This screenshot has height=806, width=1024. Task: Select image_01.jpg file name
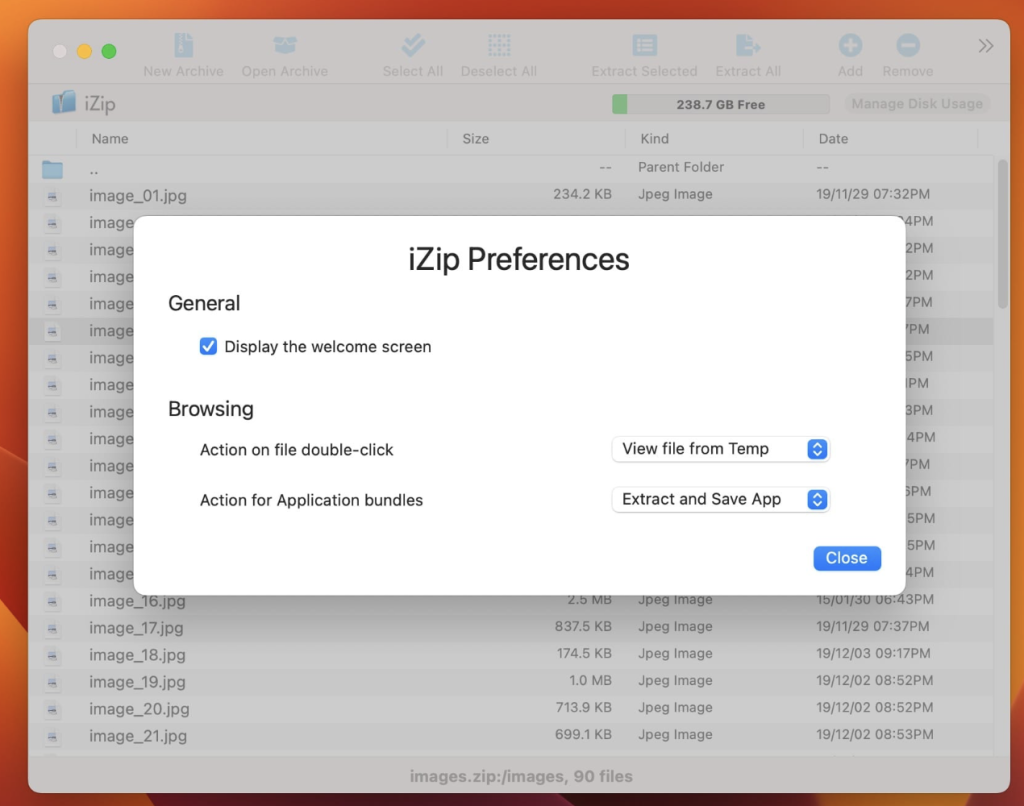(138, 195)
